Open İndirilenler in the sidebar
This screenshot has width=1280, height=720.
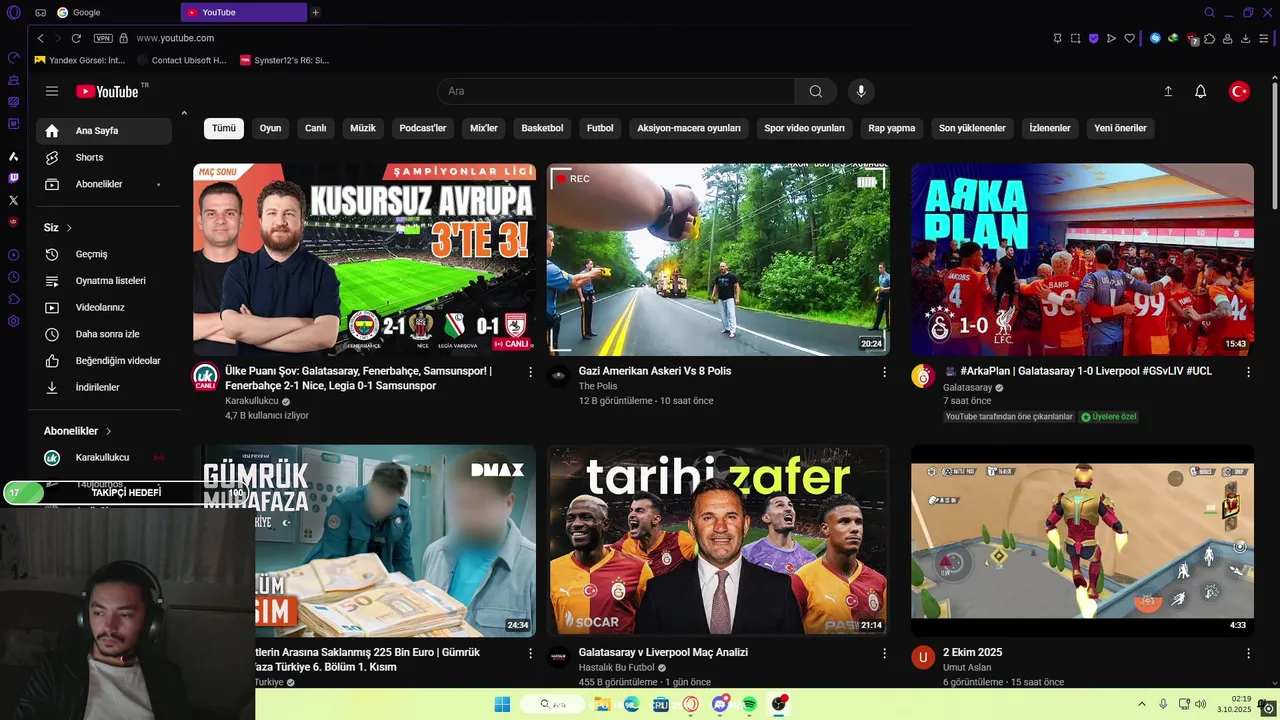pos(104,387)
